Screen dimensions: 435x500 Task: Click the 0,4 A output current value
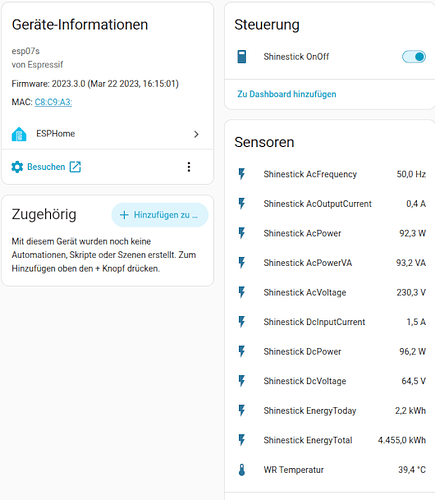416,204
